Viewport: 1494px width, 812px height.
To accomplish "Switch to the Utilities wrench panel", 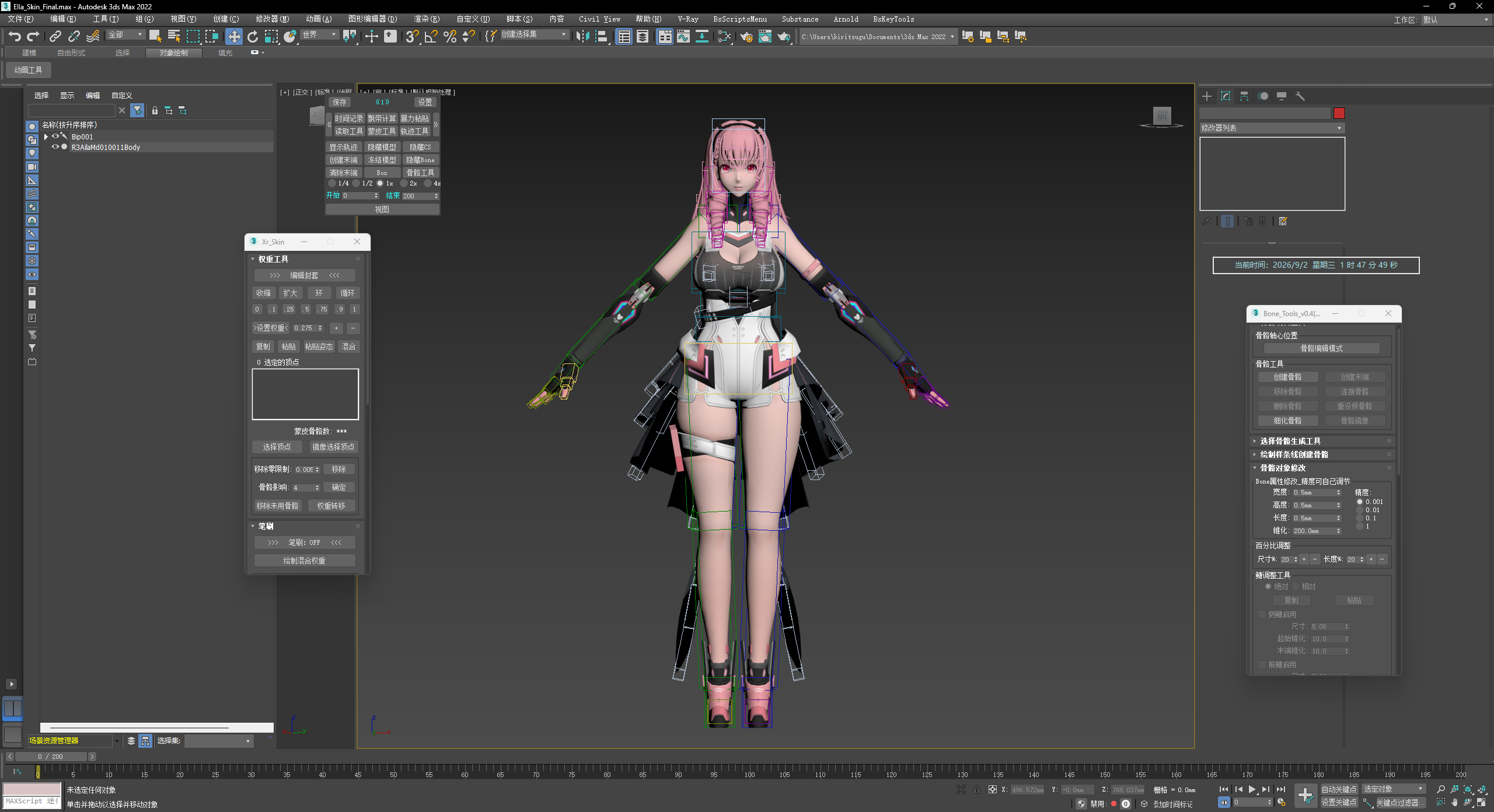I will (x=1300, y=96).
